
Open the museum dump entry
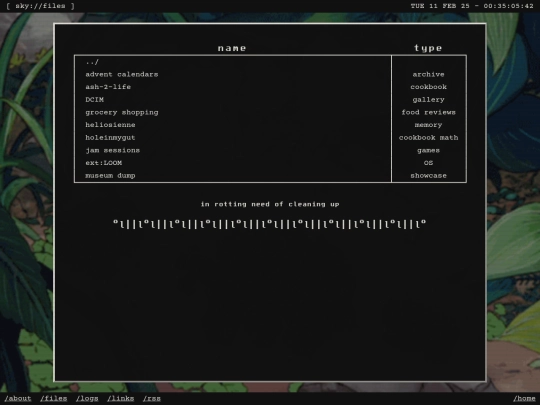110,175
